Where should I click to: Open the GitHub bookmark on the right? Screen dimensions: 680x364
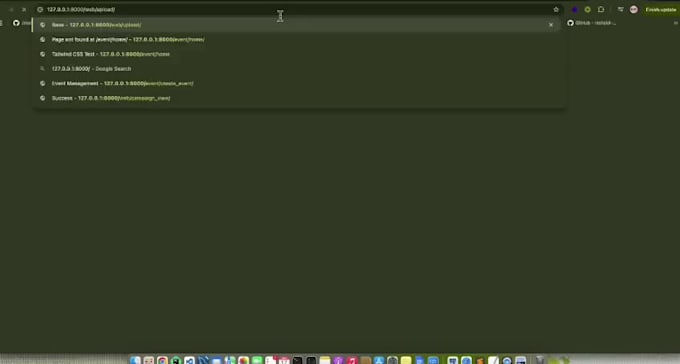(592, 23)
